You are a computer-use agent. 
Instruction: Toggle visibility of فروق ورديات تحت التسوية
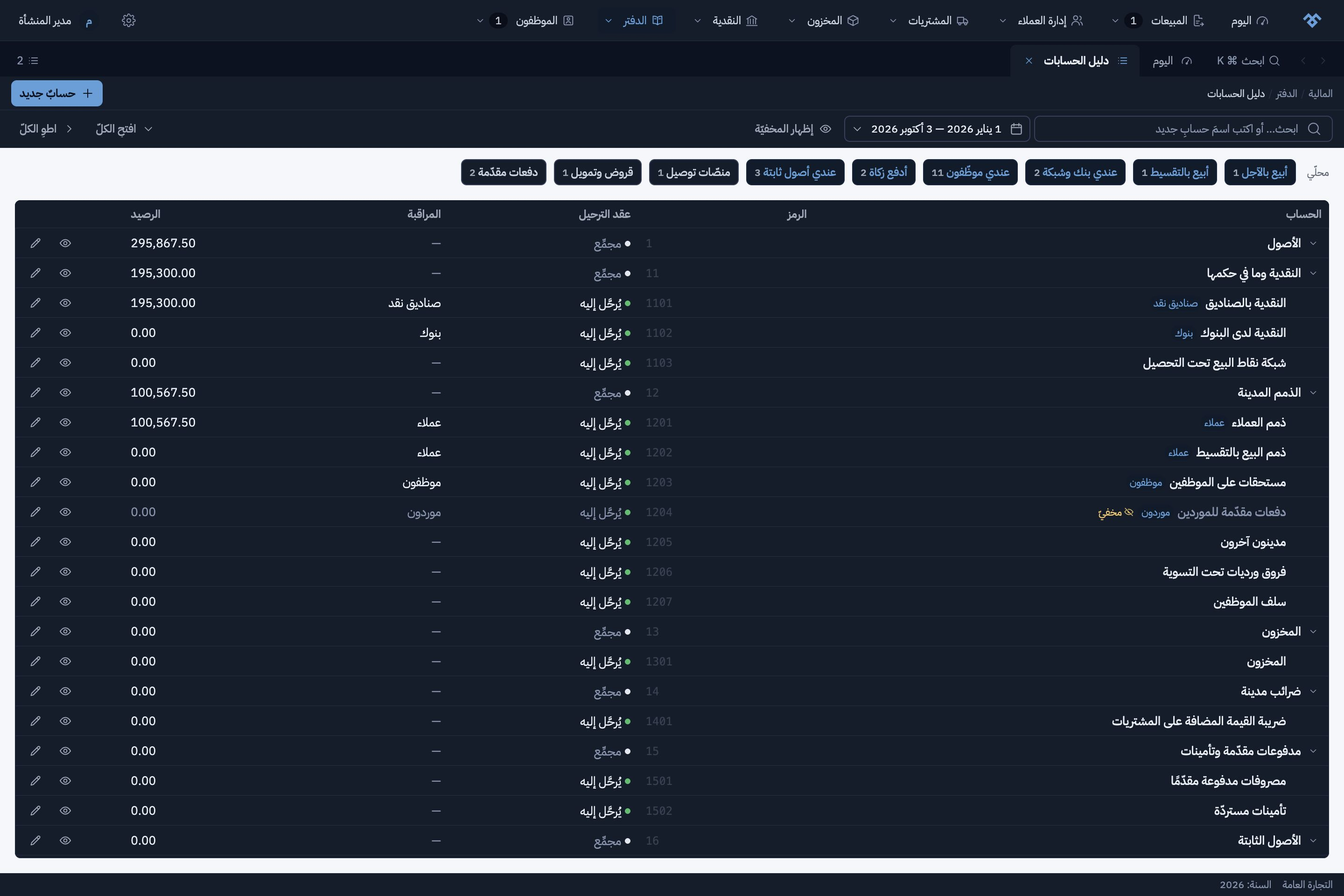point(65,571)
